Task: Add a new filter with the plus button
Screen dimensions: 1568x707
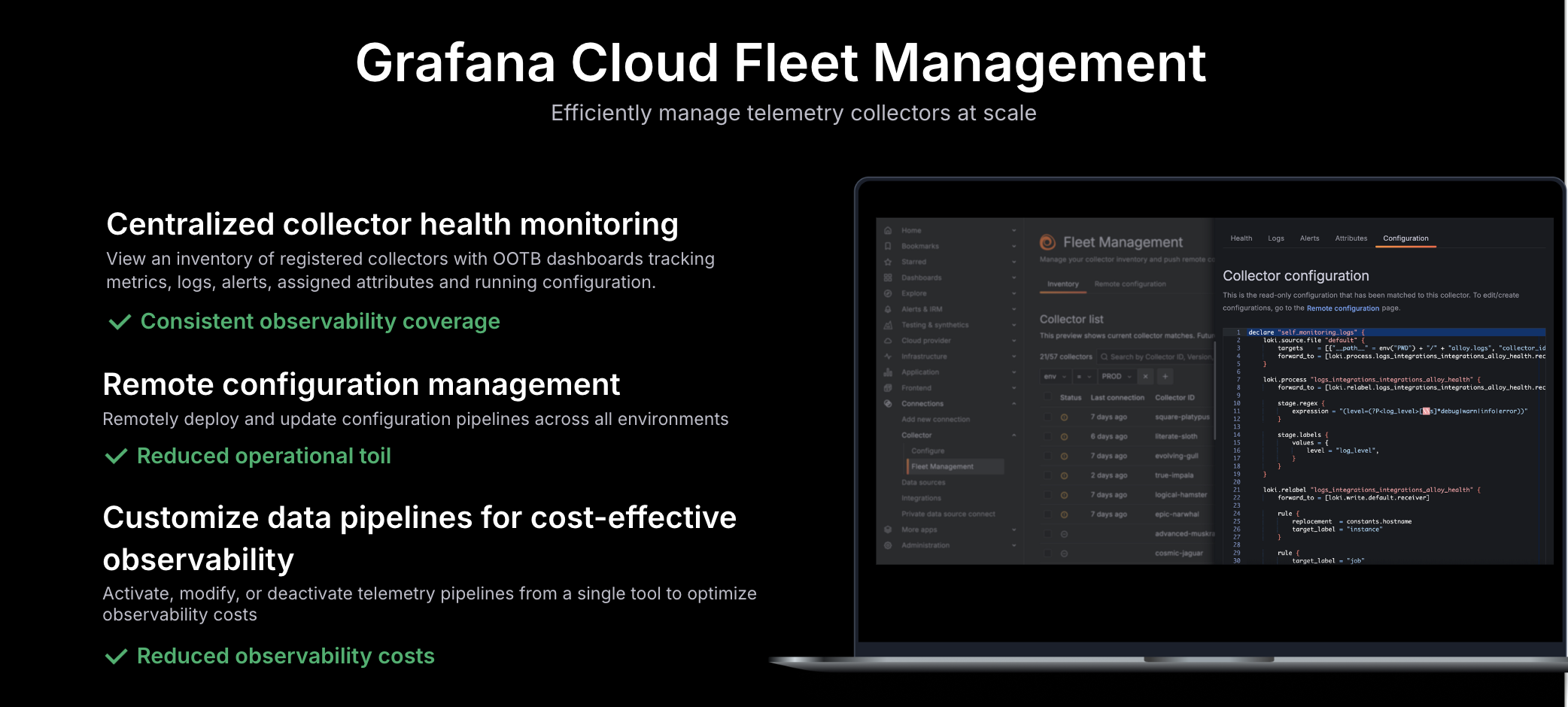Action: tap(1165, 376)
